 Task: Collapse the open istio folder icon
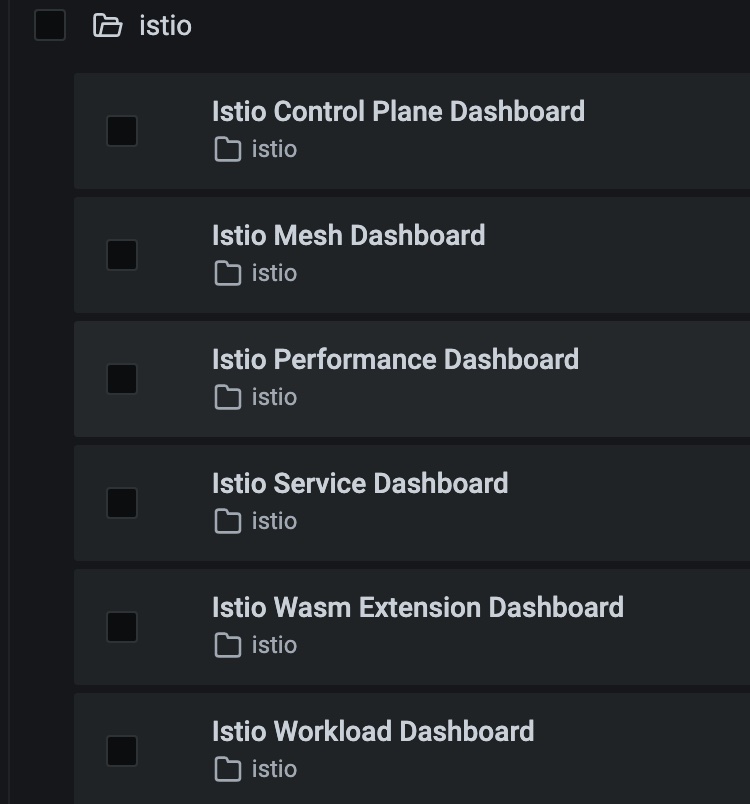pyautogui.click(x=107, y=25)
